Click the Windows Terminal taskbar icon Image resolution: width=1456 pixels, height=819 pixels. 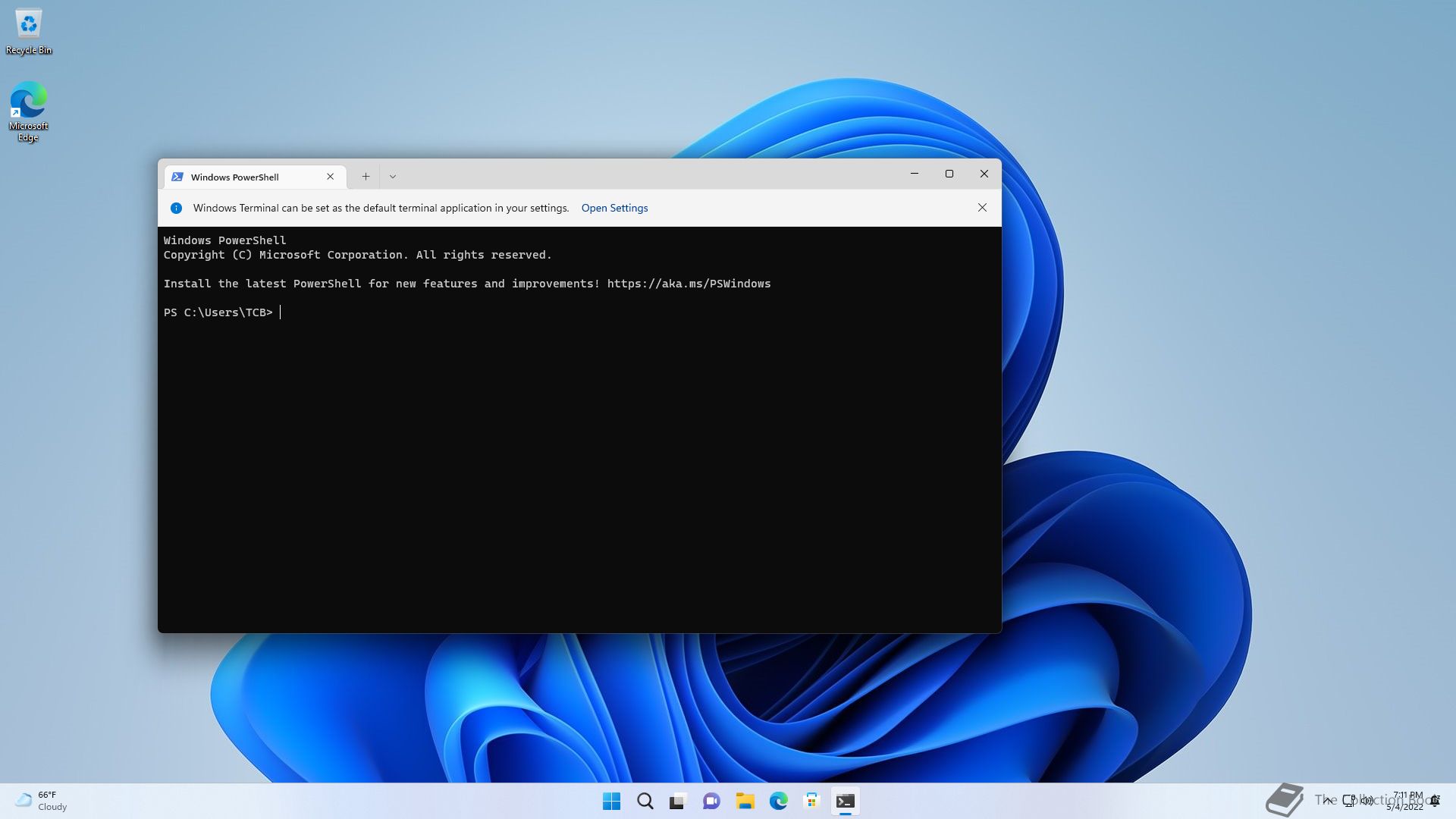(845, 801)
